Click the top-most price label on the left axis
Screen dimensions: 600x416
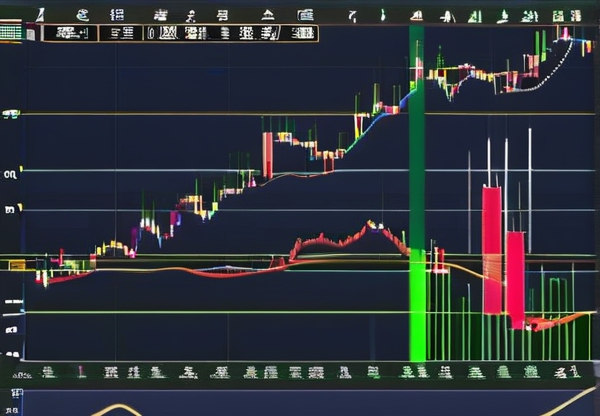coord(11,114)
